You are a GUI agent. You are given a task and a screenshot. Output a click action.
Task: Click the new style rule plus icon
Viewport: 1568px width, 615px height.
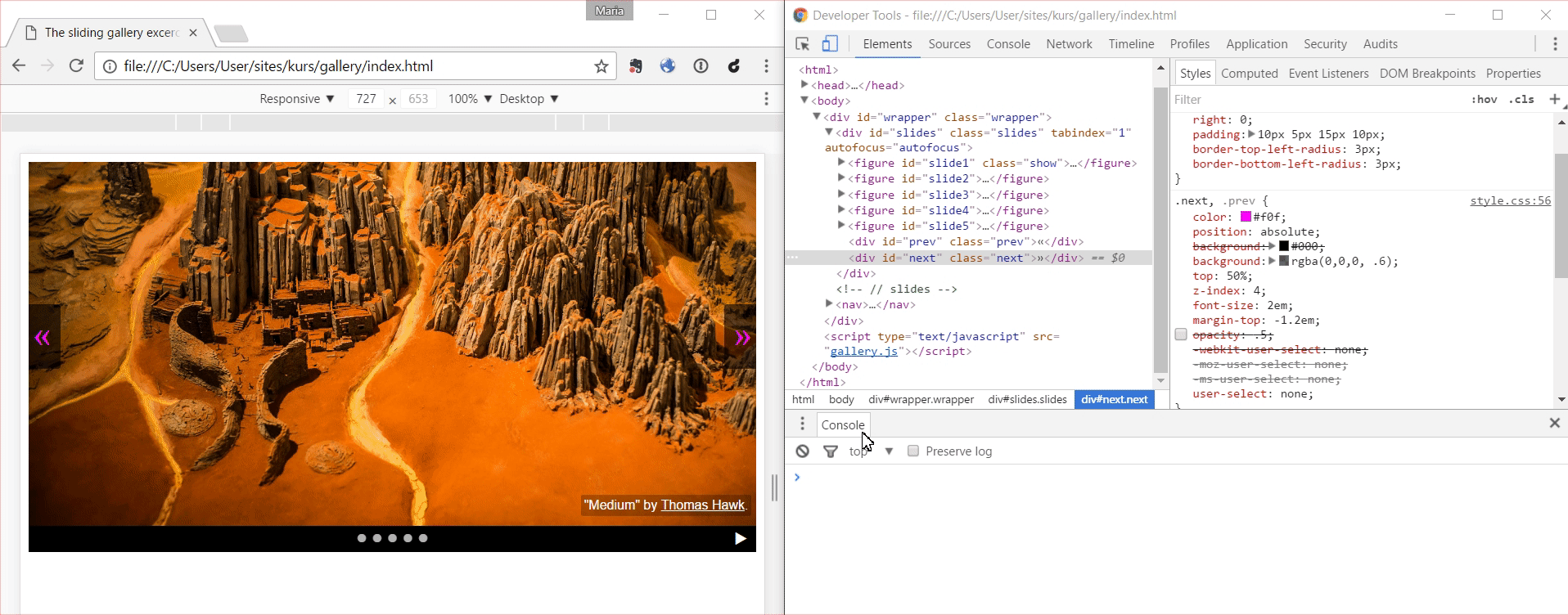(1554, 99)
